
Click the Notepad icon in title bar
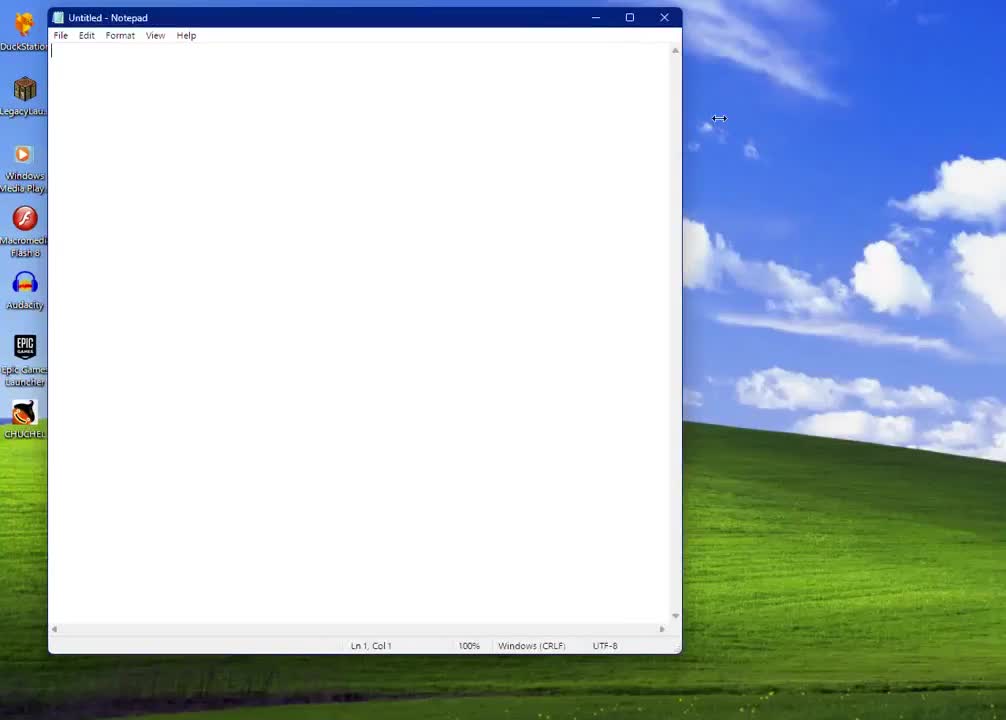pyautogui.click(x=58, y=18)
